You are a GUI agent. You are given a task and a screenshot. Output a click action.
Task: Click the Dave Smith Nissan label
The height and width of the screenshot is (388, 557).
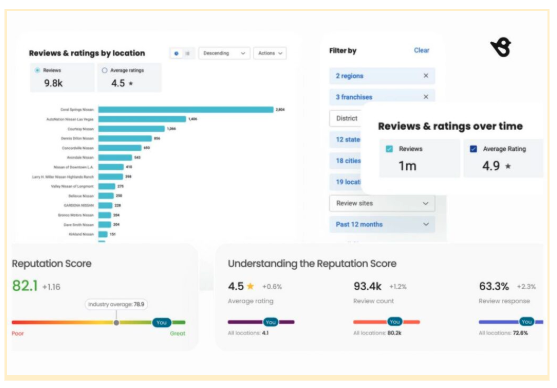[x=79, y=225]
